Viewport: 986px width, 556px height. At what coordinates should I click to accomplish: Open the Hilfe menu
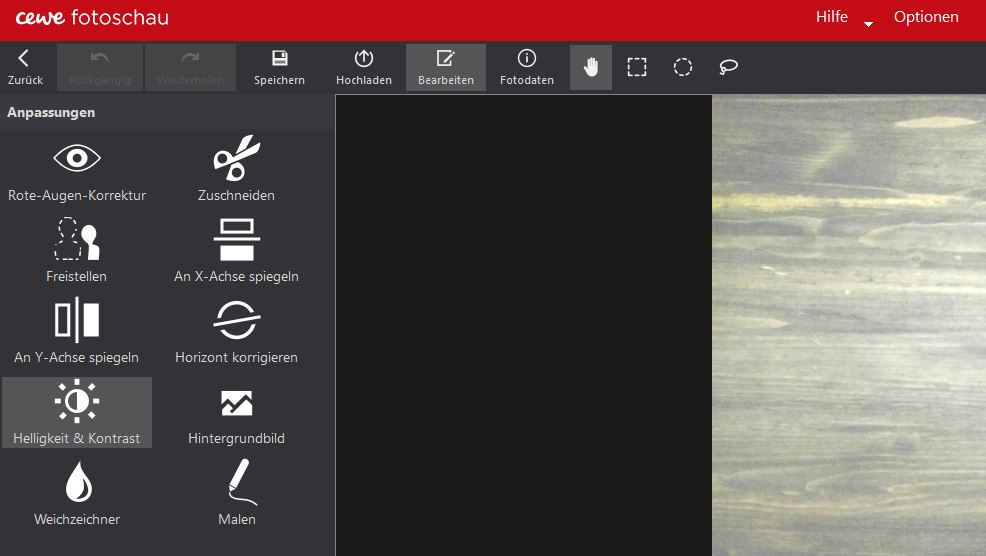click(831, 17)
